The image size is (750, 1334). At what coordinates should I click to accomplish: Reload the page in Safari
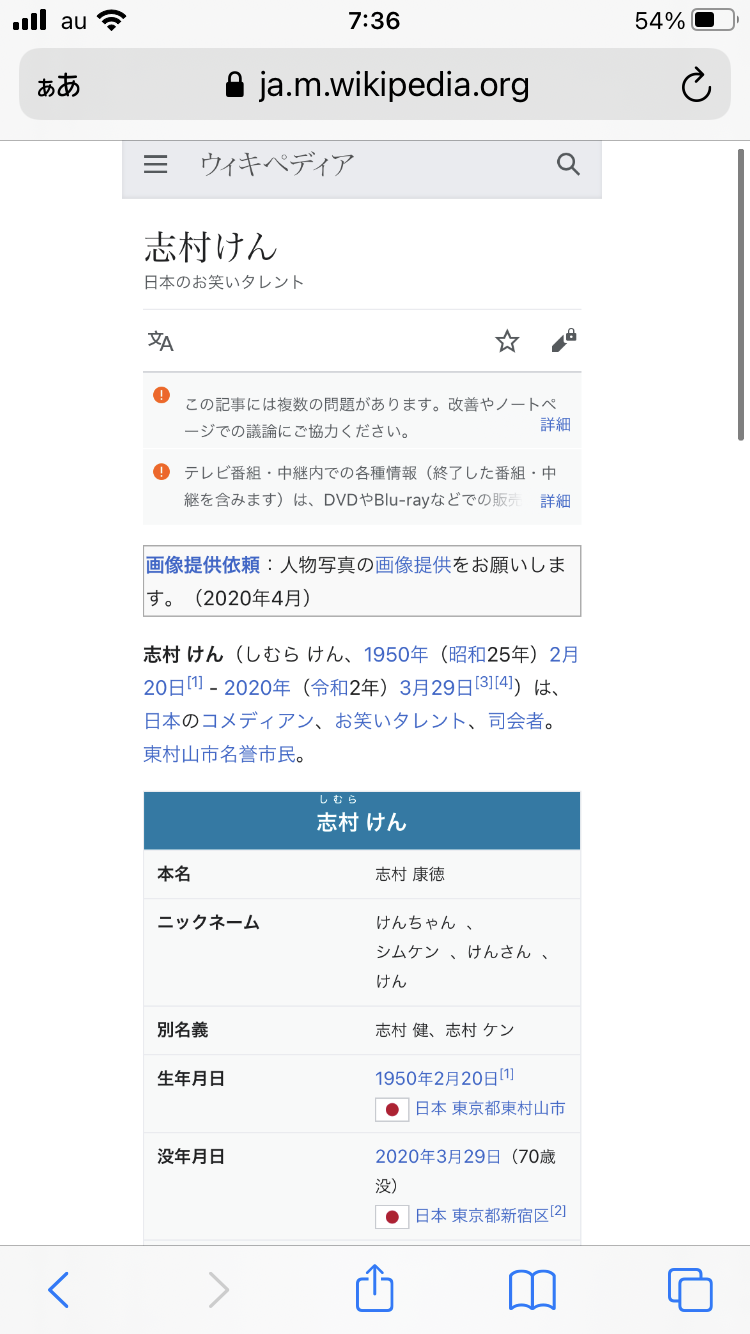pos(695,86)
